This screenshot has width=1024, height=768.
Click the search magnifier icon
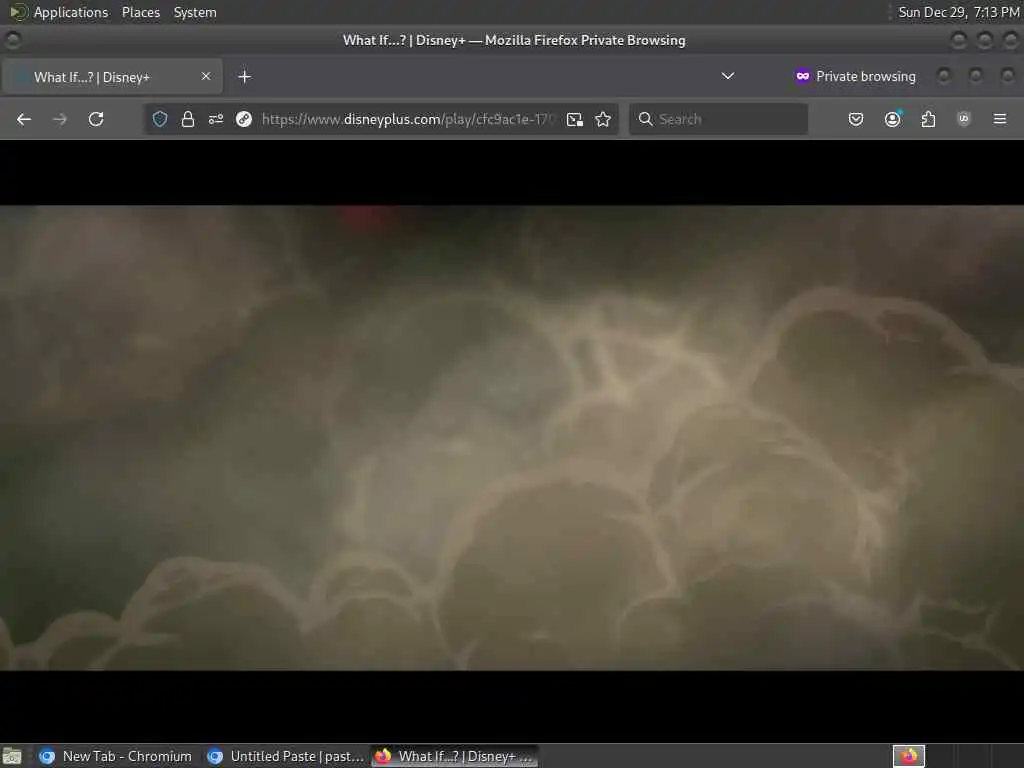(645, 119)
